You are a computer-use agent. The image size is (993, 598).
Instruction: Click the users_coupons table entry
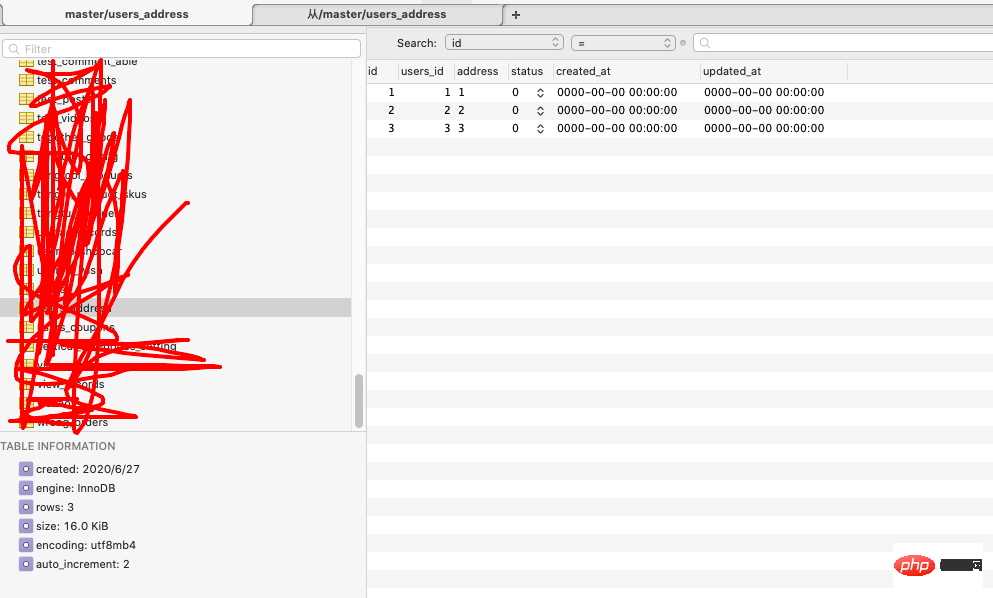(76, 328)
